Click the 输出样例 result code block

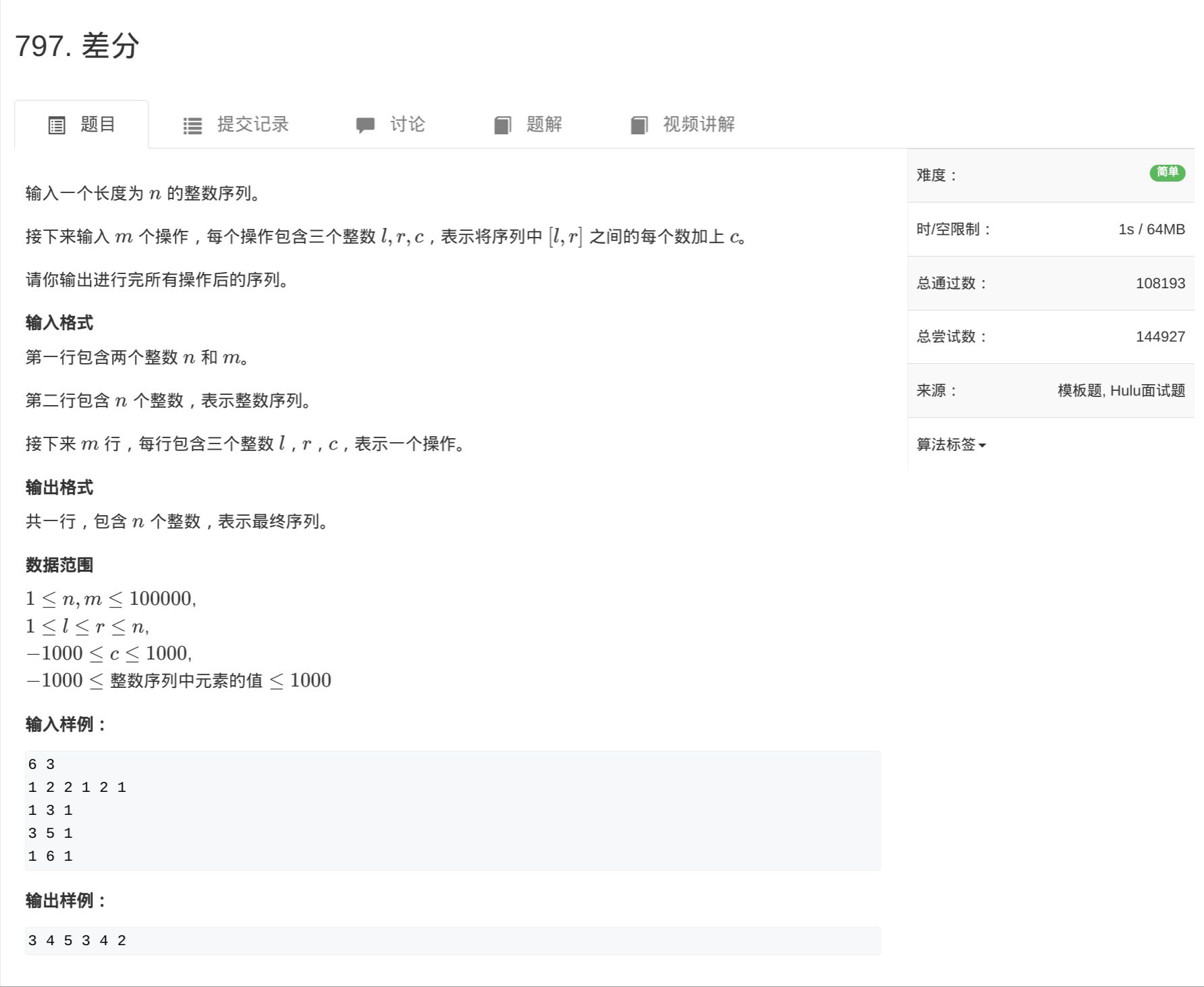452,940
